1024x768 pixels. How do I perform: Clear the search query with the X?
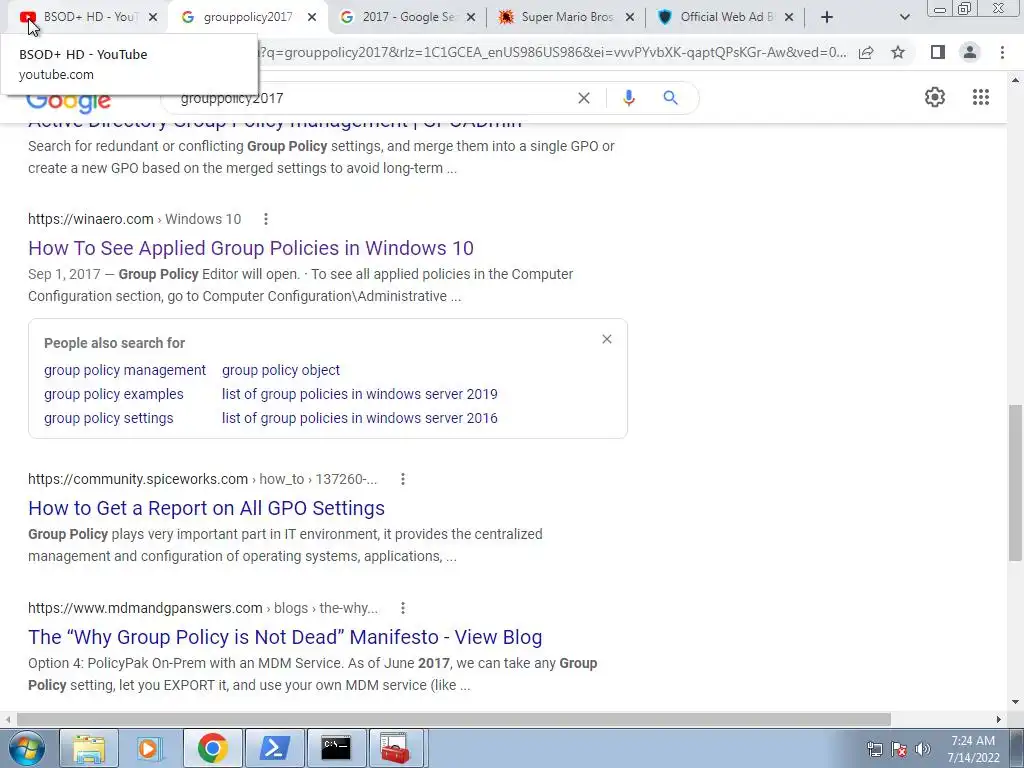tap(584, 98)
